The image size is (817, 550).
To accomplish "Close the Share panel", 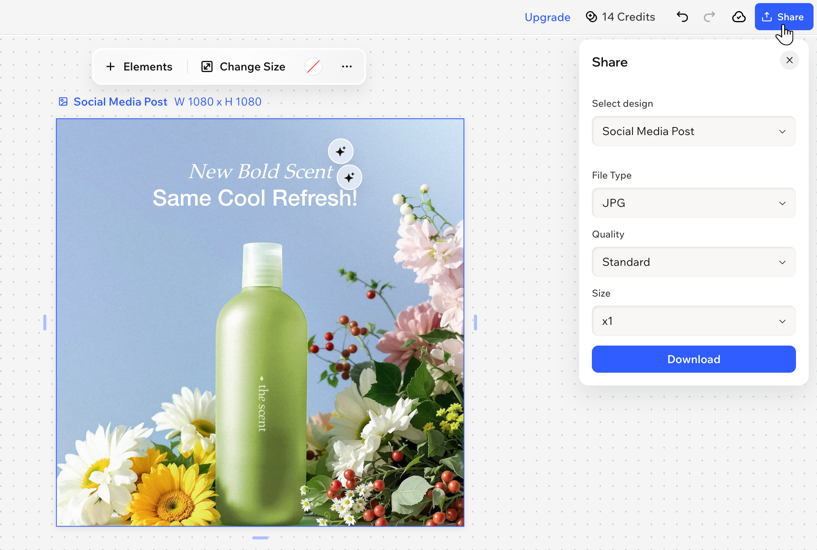I will (789, 60).
